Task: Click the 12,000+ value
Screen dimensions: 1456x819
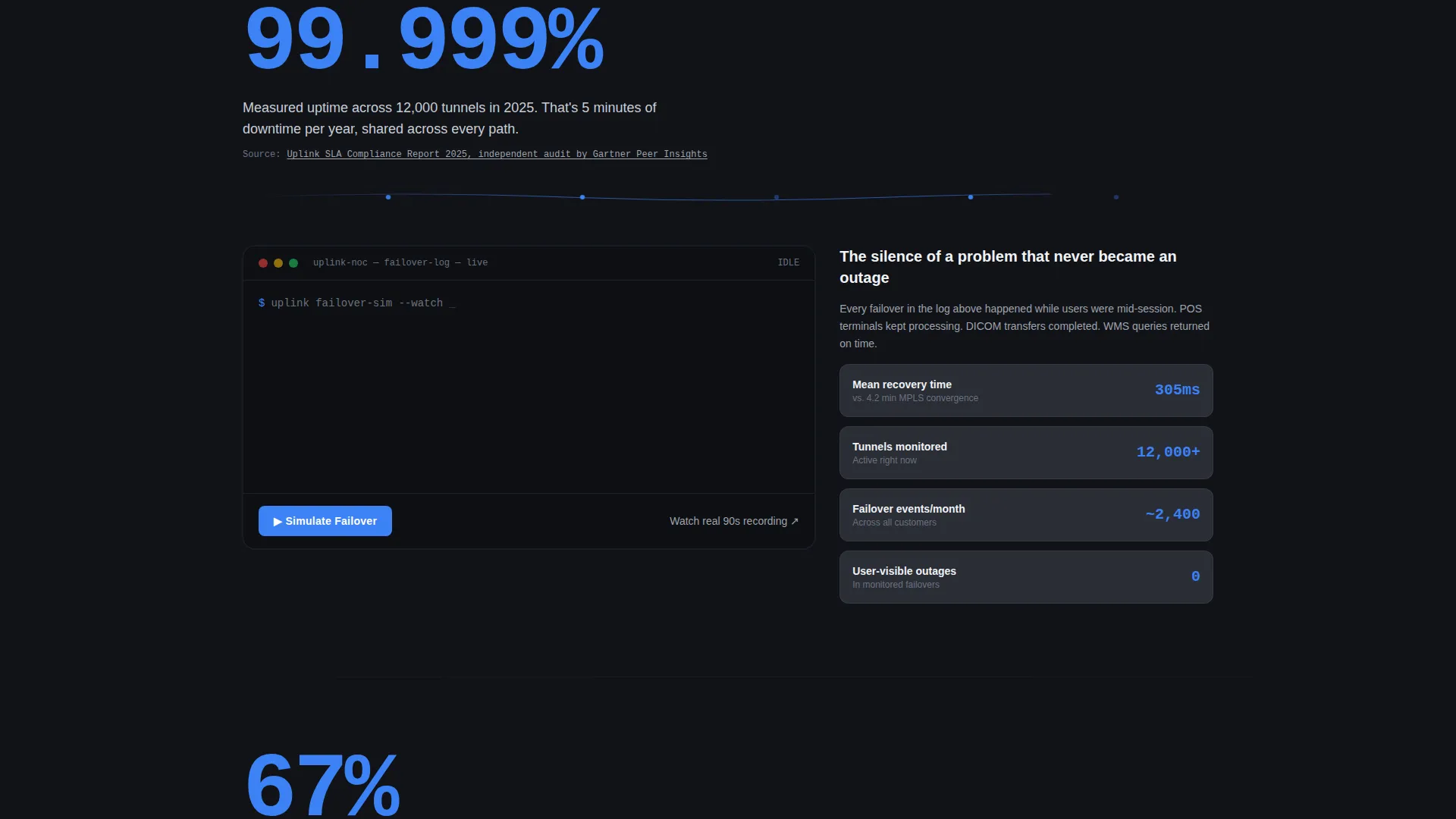Action: point(1168,452)
